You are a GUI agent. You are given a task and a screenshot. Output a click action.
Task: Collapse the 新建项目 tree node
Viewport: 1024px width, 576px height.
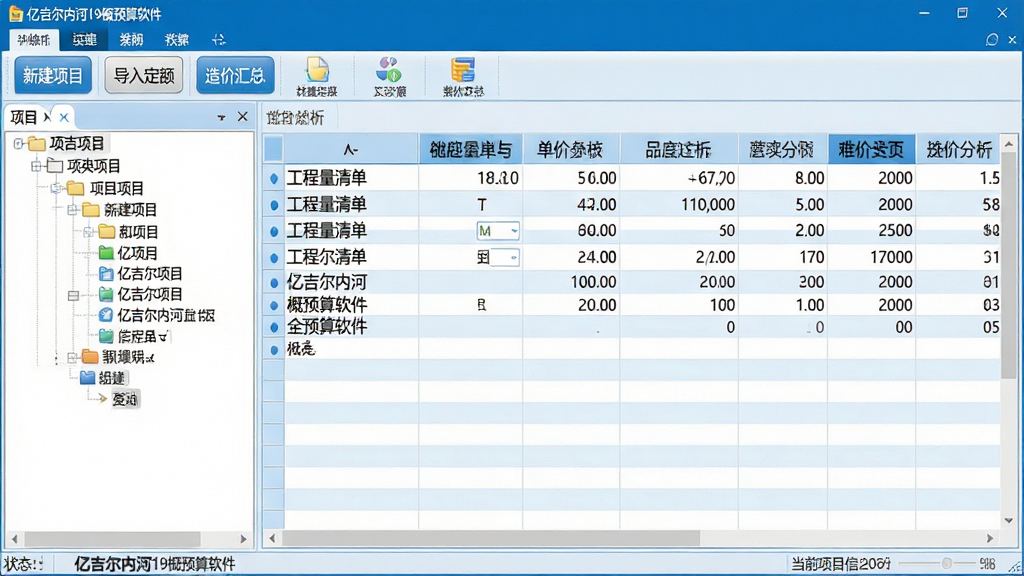coord(72,210)
